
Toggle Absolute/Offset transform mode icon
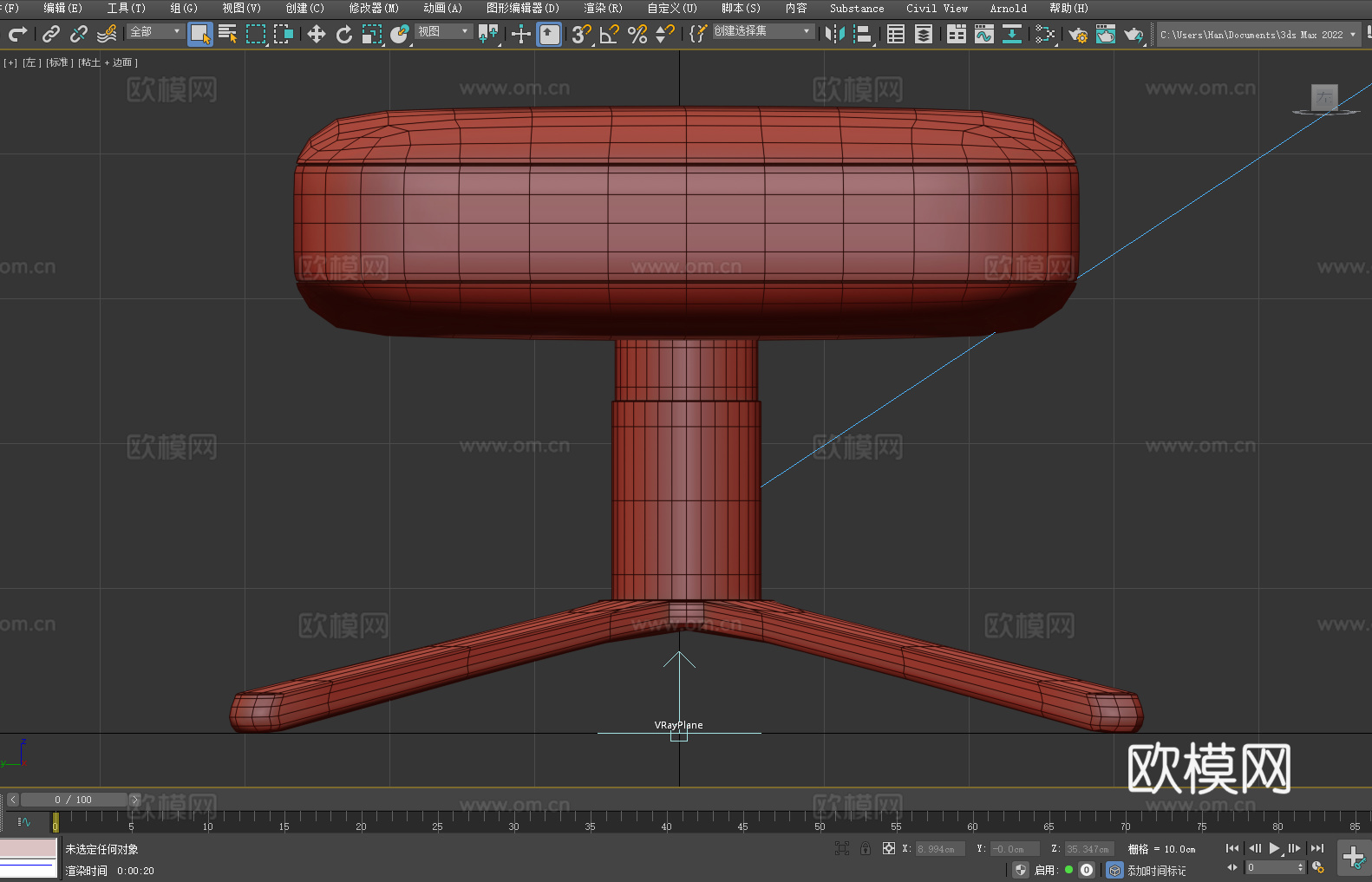tap(889, 848)
